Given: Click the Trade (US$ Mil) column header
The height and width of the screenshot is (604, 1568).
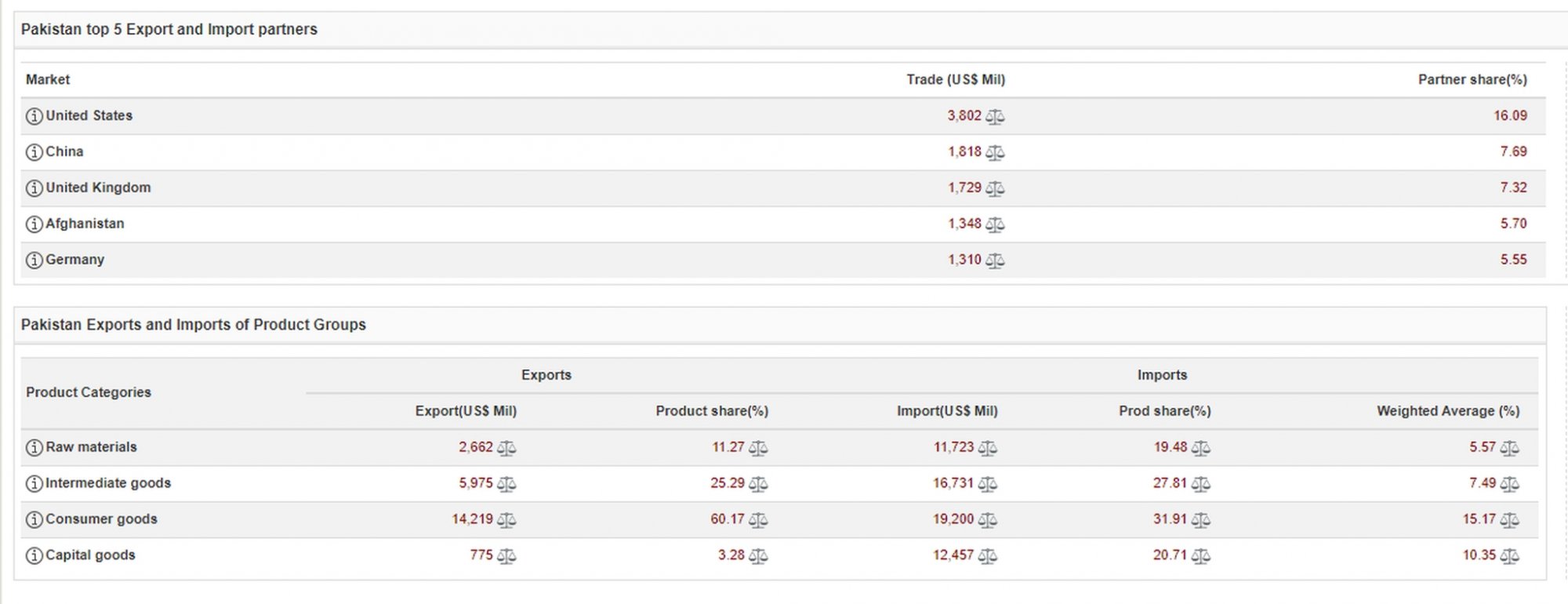Looking at the screenshot, I should (x=956, y=79).
